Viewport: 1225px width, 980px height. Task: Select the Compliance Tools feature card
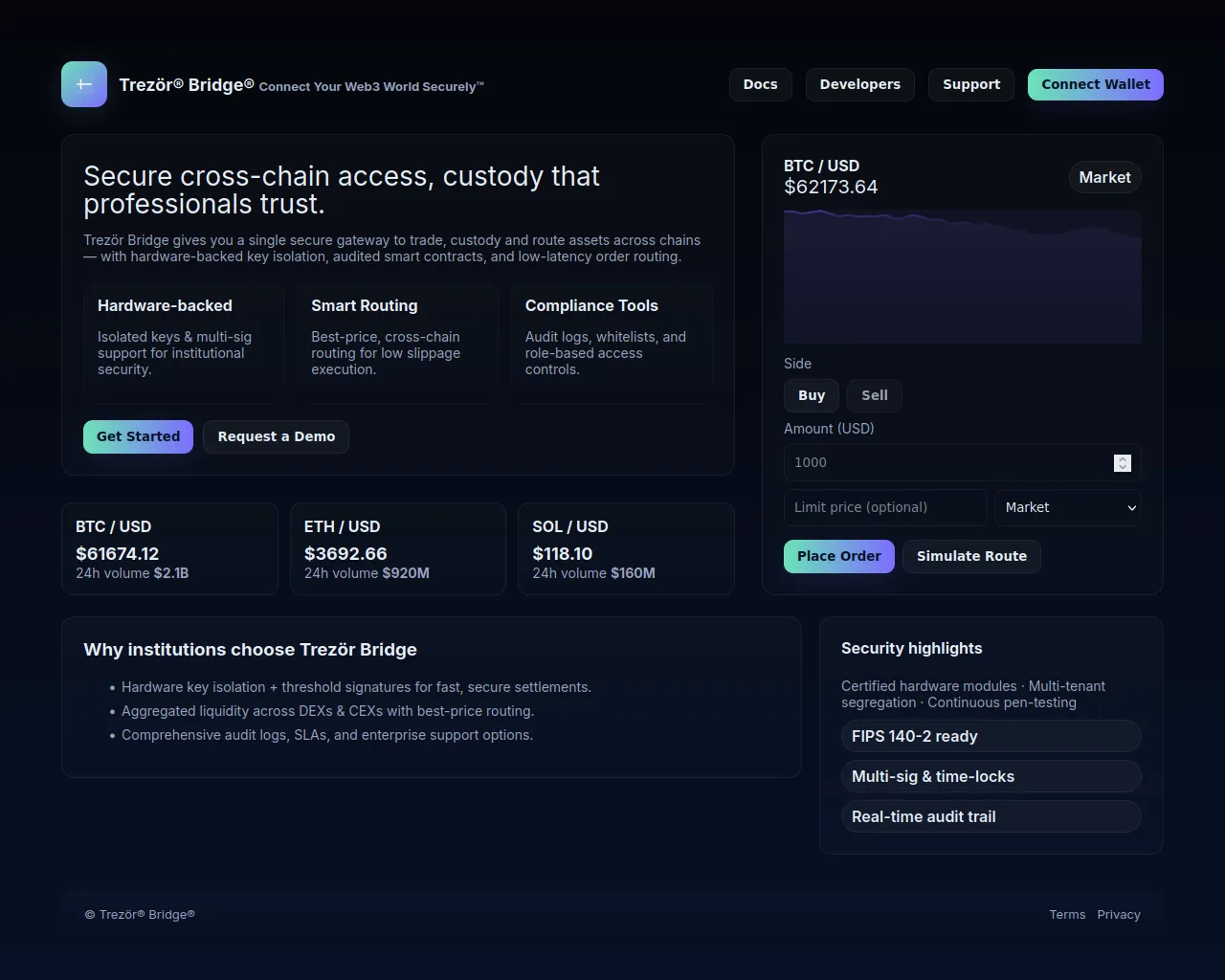pyautogui.click(x=612, y=343)
